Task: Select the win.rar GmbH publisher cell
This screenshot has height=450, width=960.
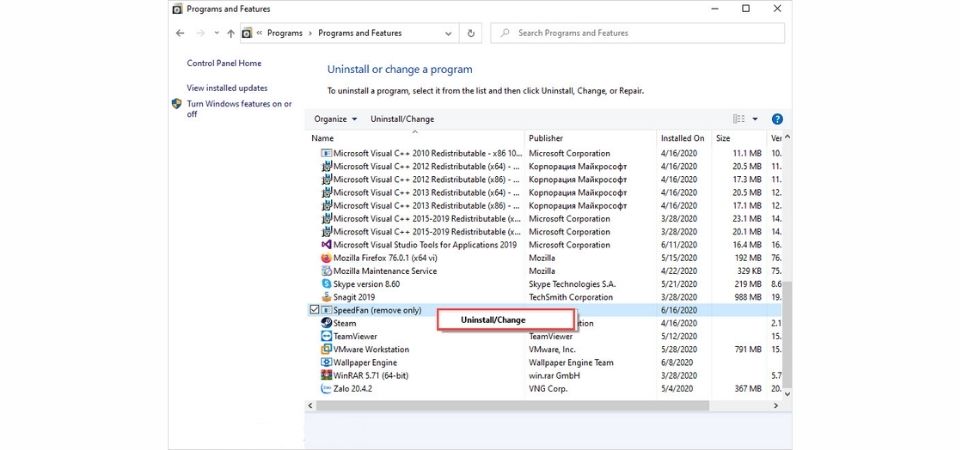Action: [x=554, y=375]
